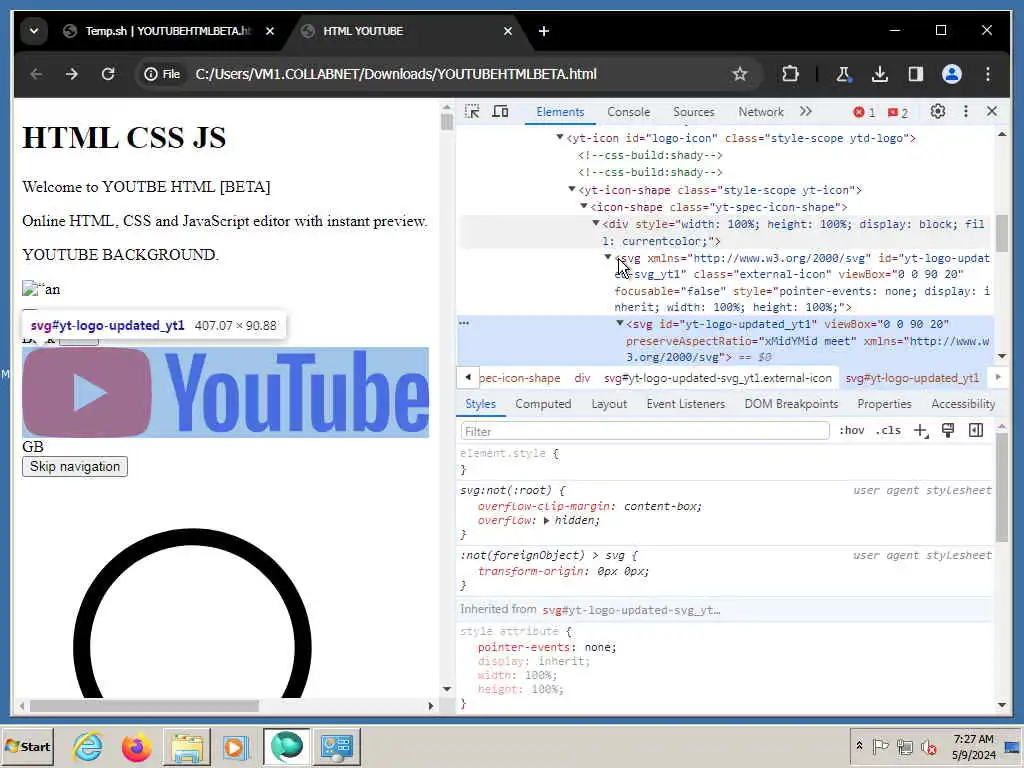The height and width of the screenshot is (768, 1024).
Task: Click the YouTube logo image
Action: pyautogui.click(x=225, y=392)
